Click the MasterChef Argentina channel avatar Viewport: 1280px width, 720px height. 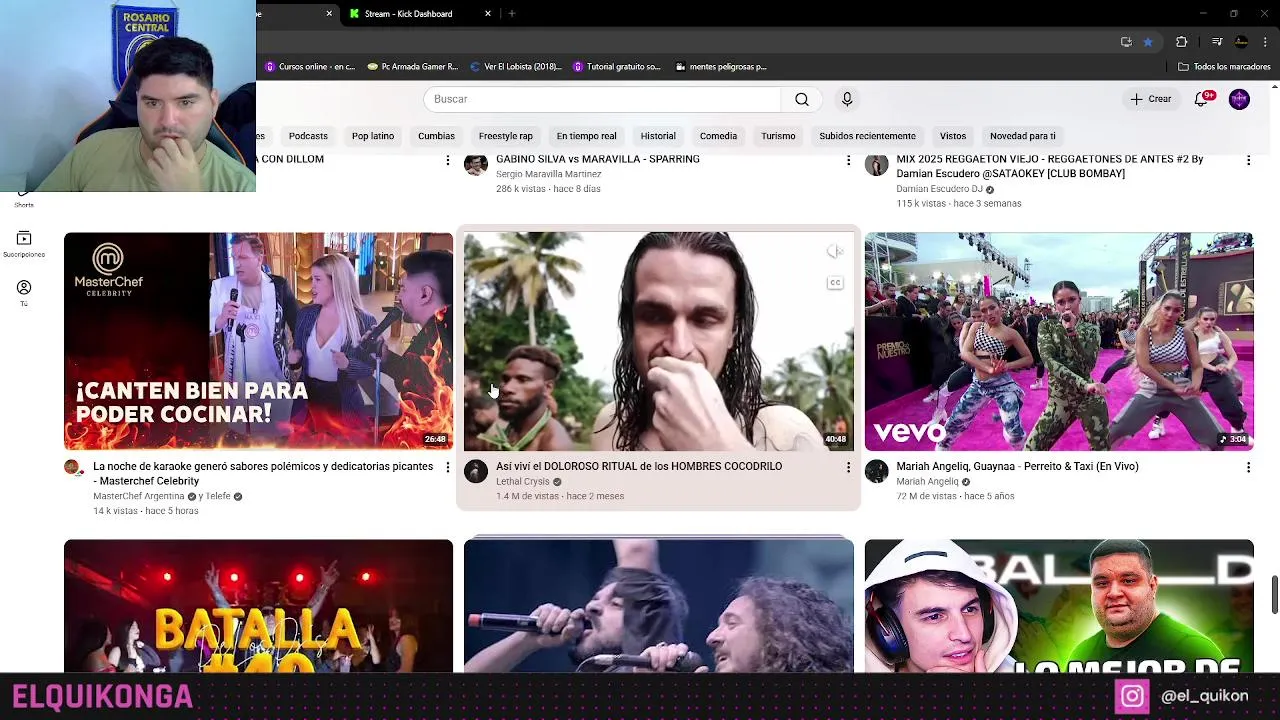[x=72, y=467]
